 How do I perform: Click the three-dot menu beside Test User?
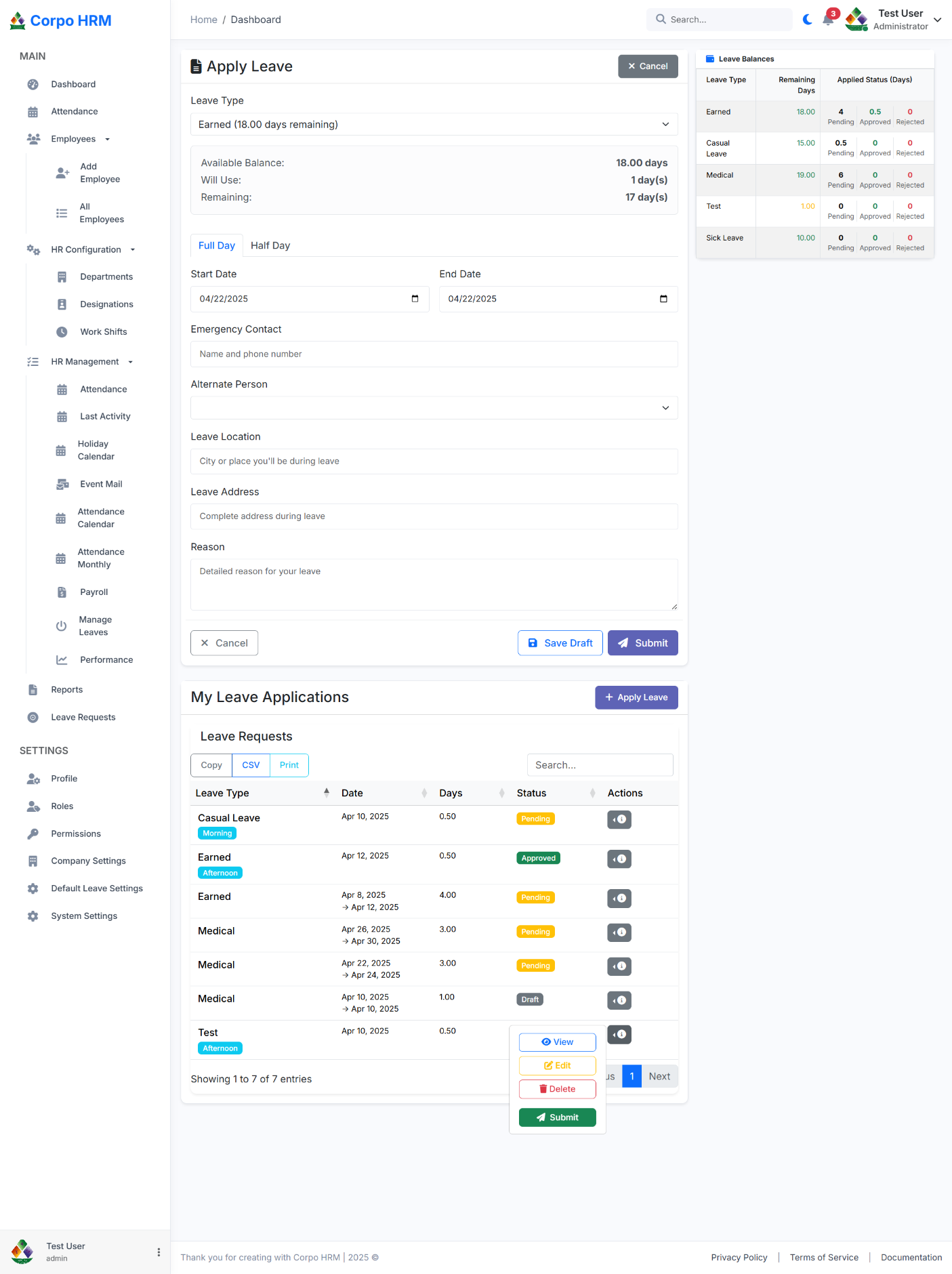[x=159, y=1252]
